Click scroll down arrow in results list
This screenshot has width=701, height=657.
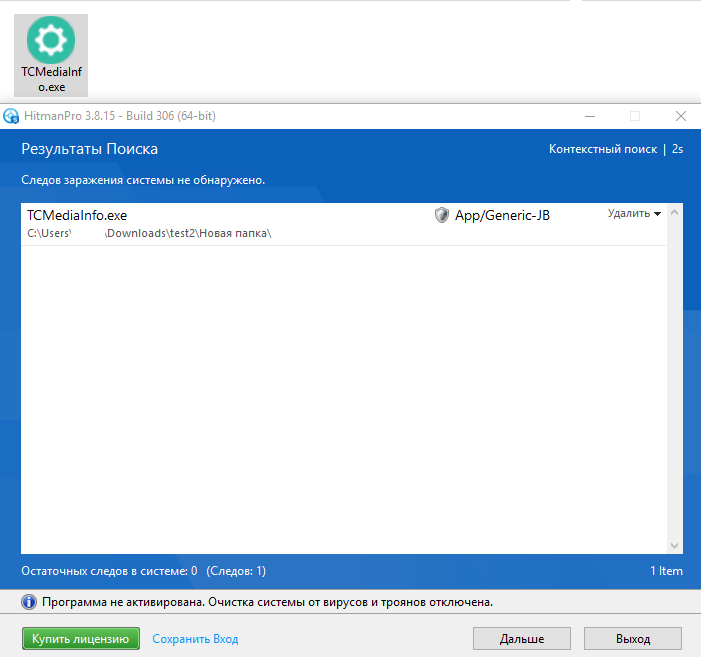(675, 546)
